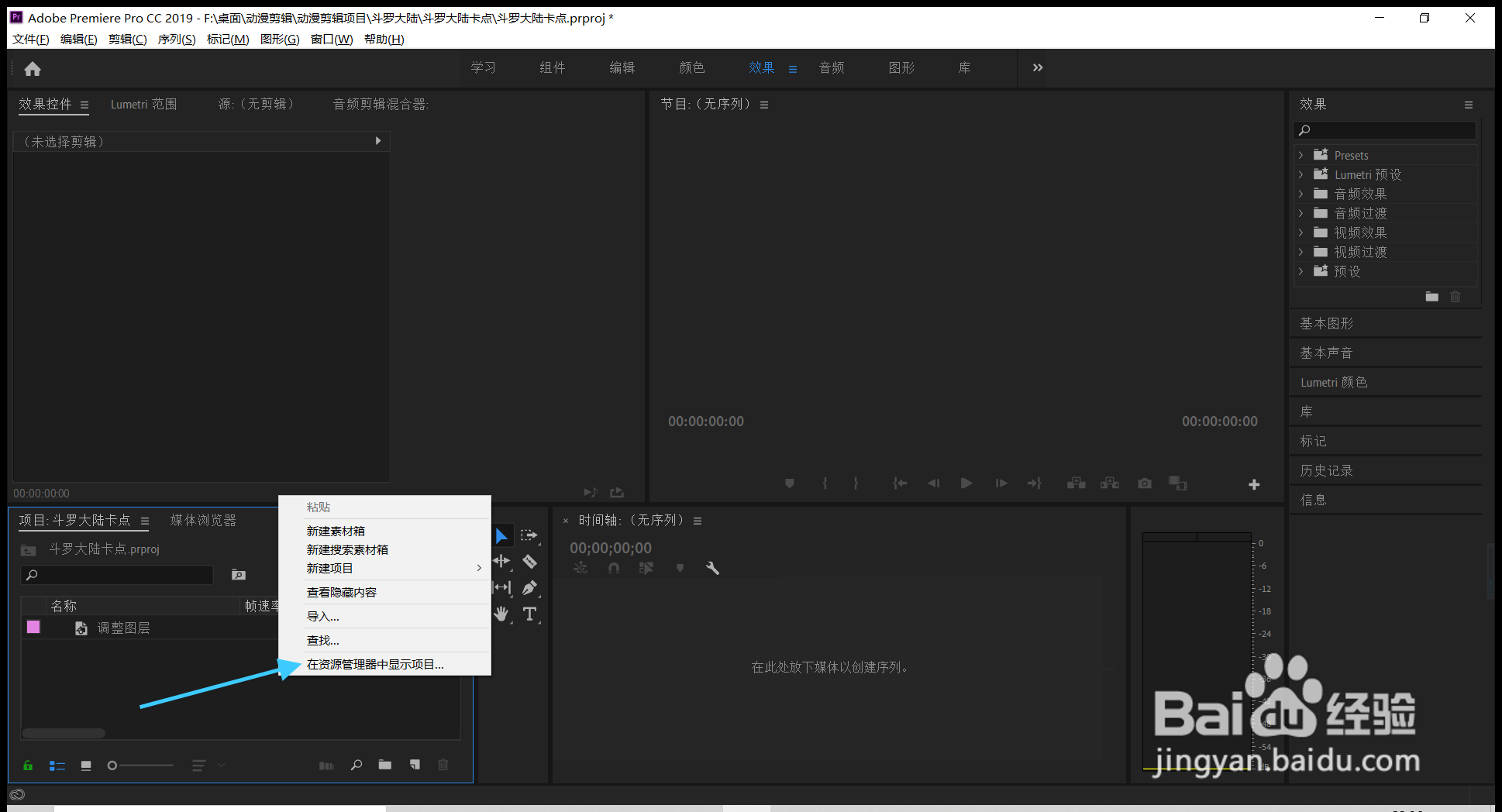
Task: Click Comparison View icon
Action: click(x=1178, y=483)
